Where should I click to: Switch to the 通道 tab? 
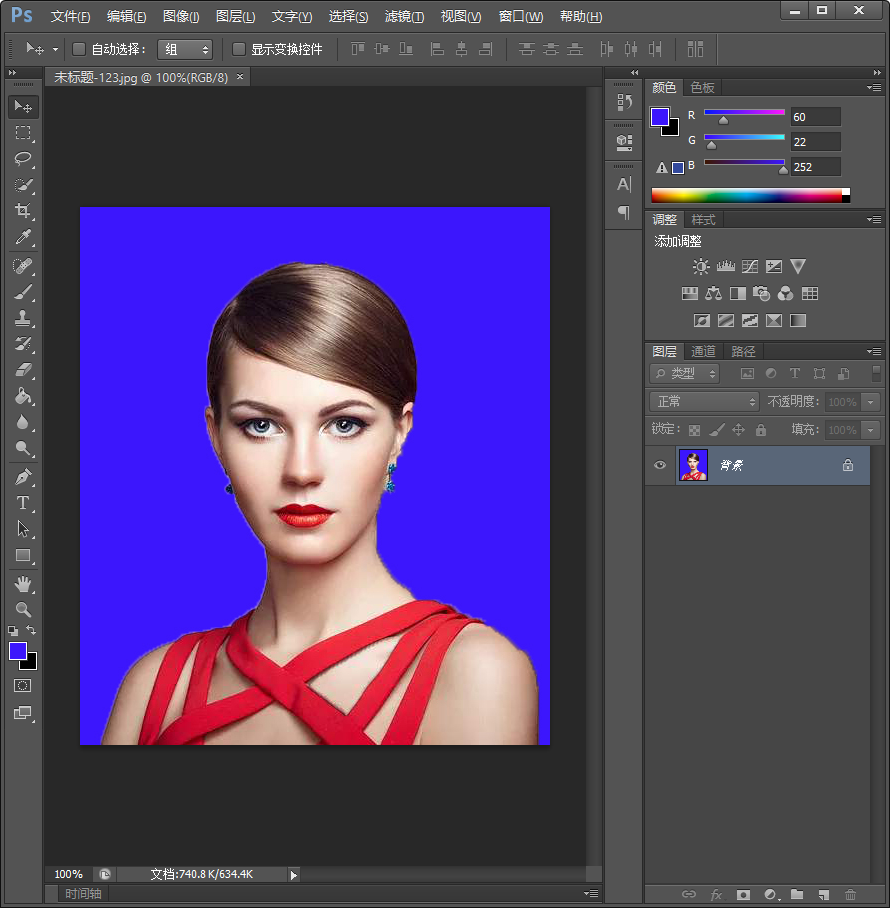pyautogui.click(x=704, y=352)
